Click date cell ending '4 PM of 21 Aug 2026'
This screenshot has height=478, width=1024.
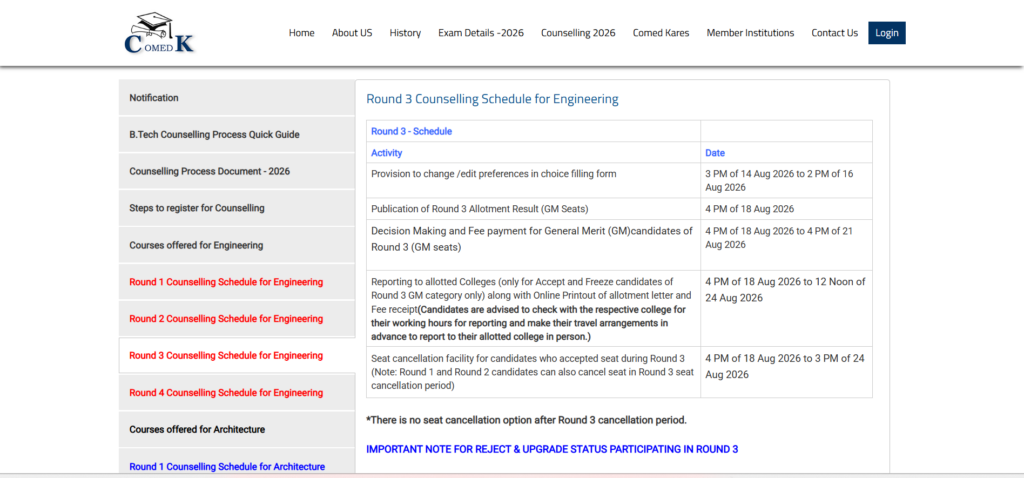[787, 245]
